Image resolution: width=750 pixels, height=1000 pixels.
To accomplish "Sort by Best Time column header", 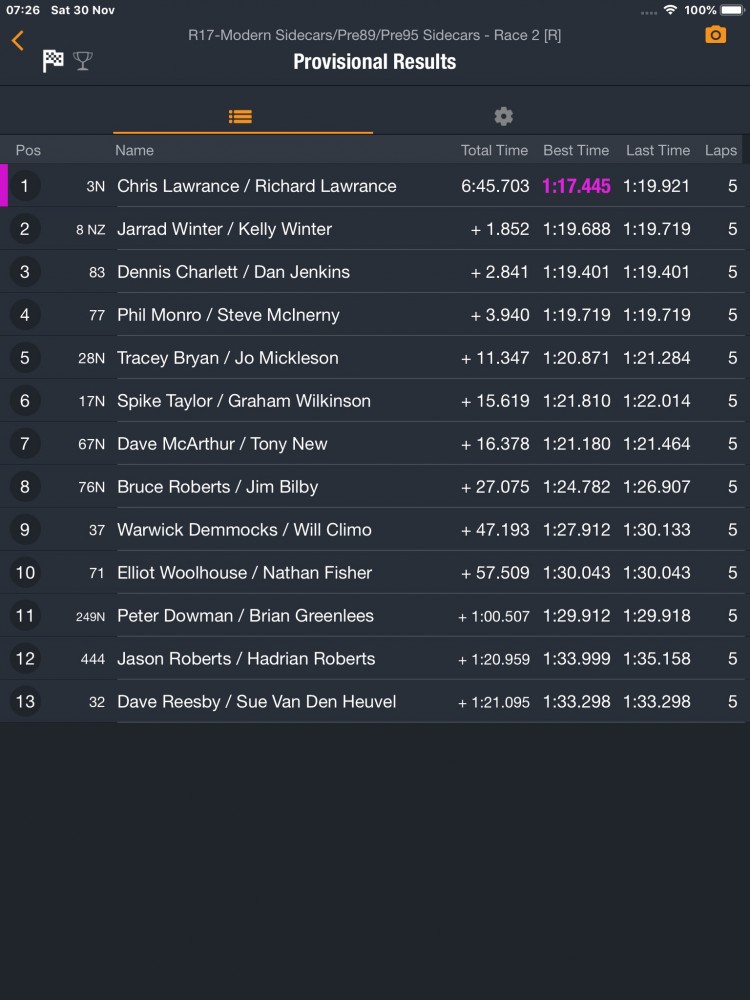I will pos(576,150).
